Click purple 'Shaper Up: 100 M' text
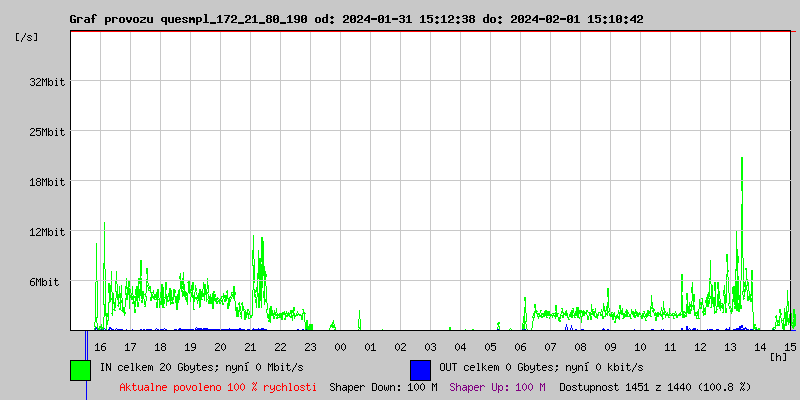800x400 pixels. click(x=497, y=387)
